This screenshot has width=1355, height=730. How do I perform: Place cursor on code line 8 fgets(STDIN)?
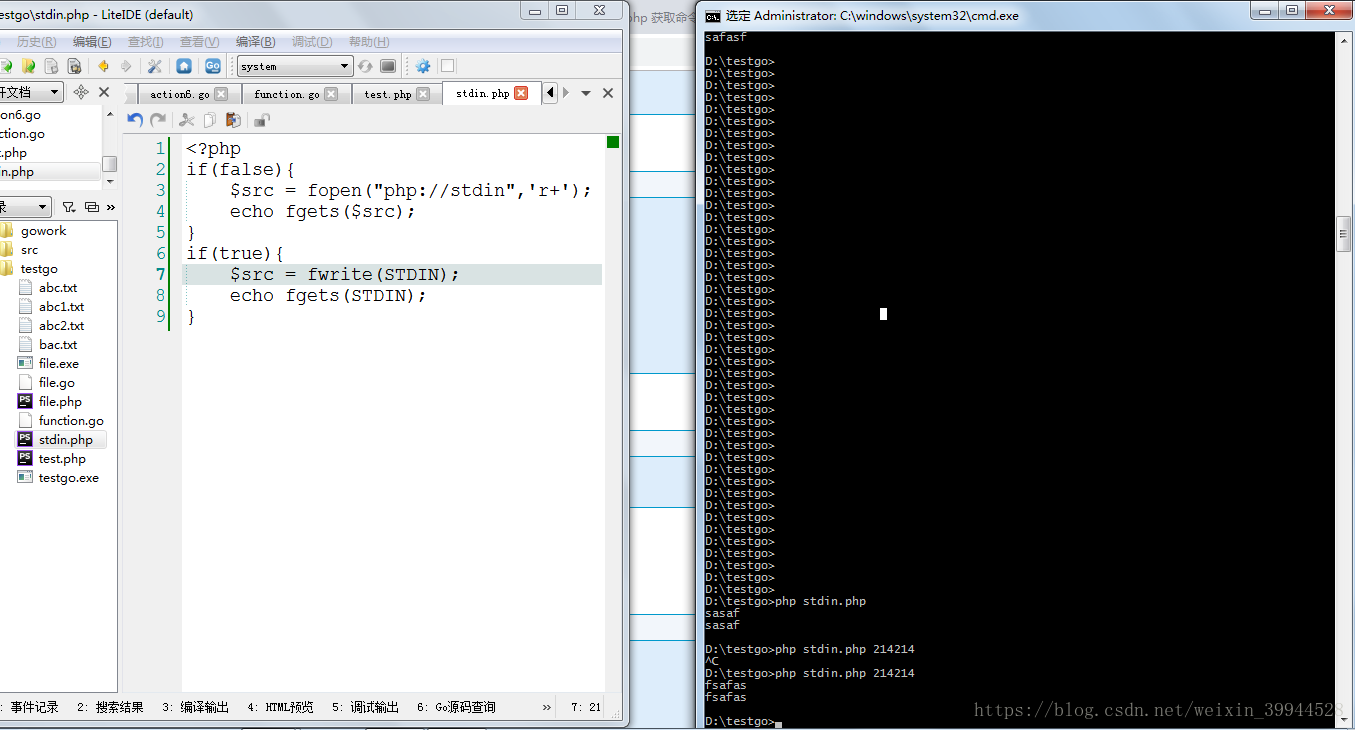coord(356,296)
